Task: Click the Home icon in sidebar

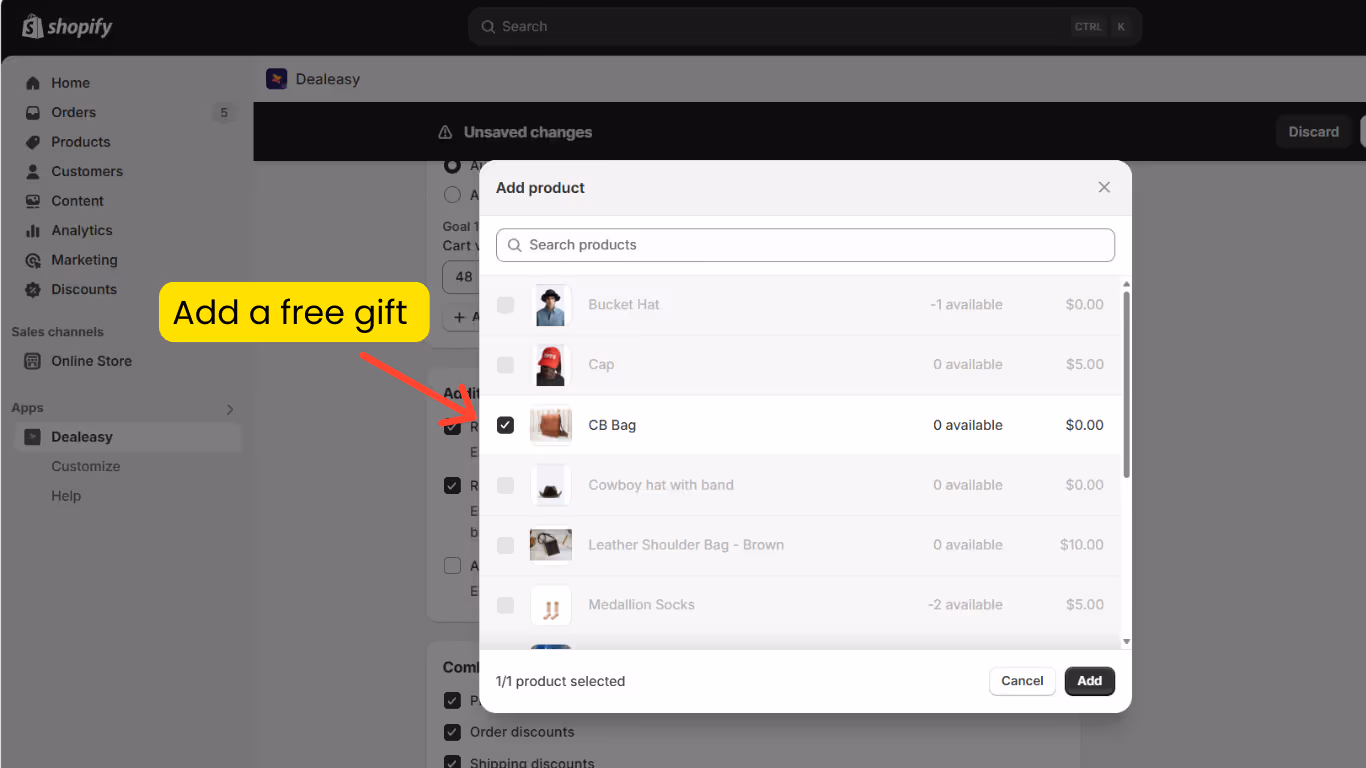Action: (33, 83)
